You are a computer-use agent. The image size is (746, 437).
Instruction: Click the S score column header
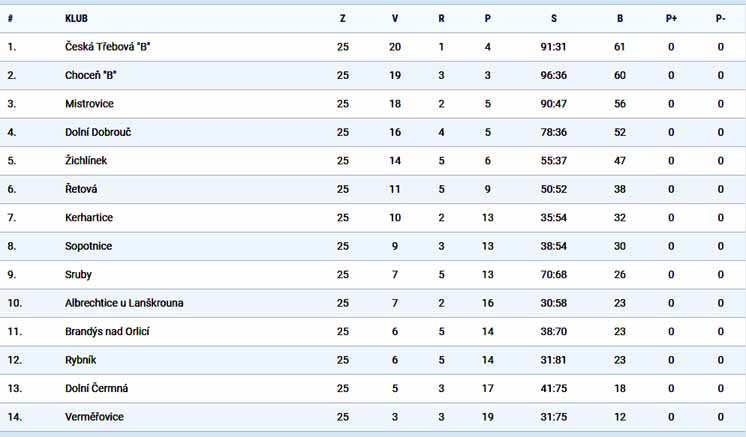pos(554,19)
